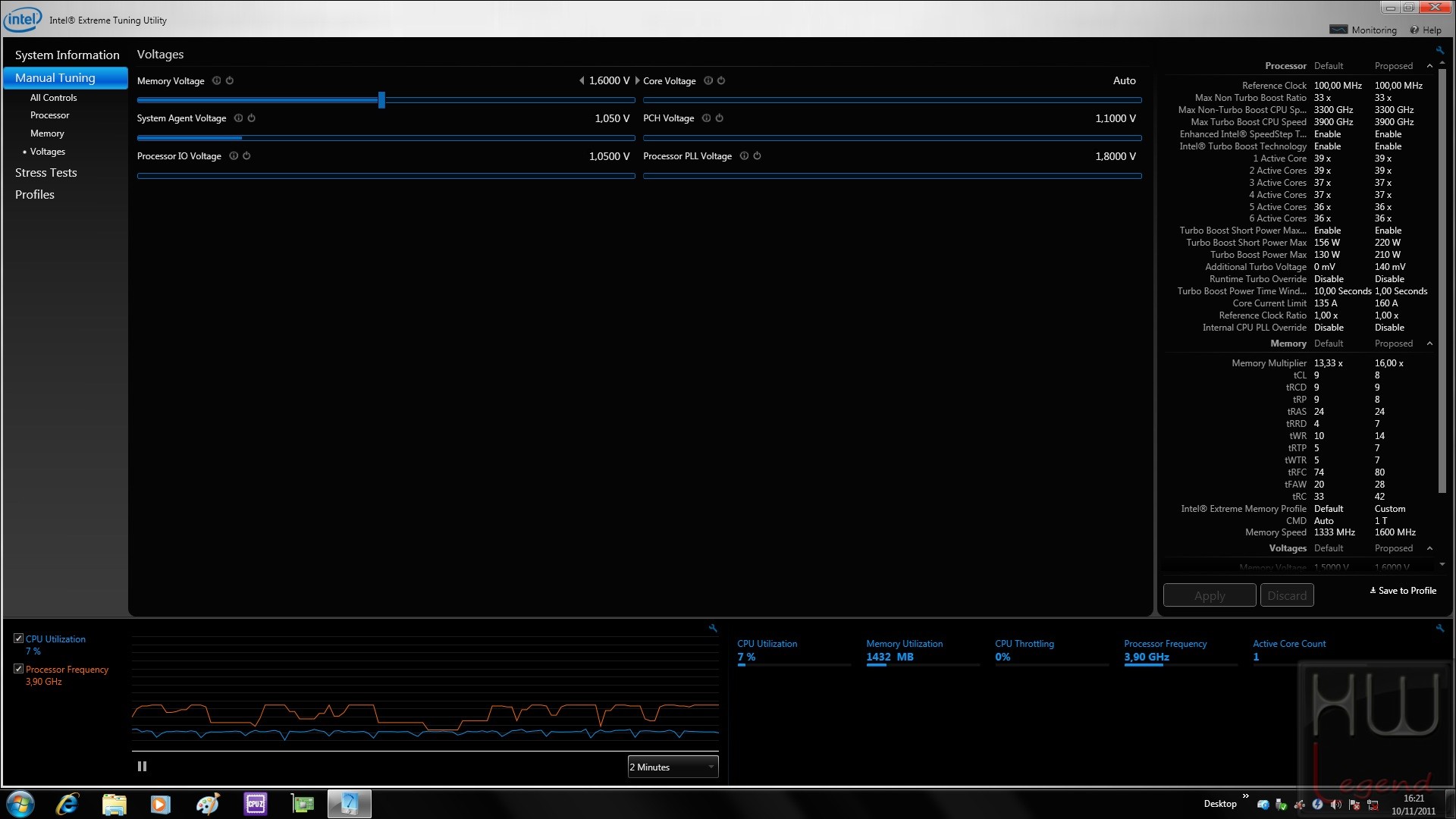The width and height of the screenshot is (1456, 819).
Task: Collapse the Voltages settings section
Action: [x=1430, y=548]
